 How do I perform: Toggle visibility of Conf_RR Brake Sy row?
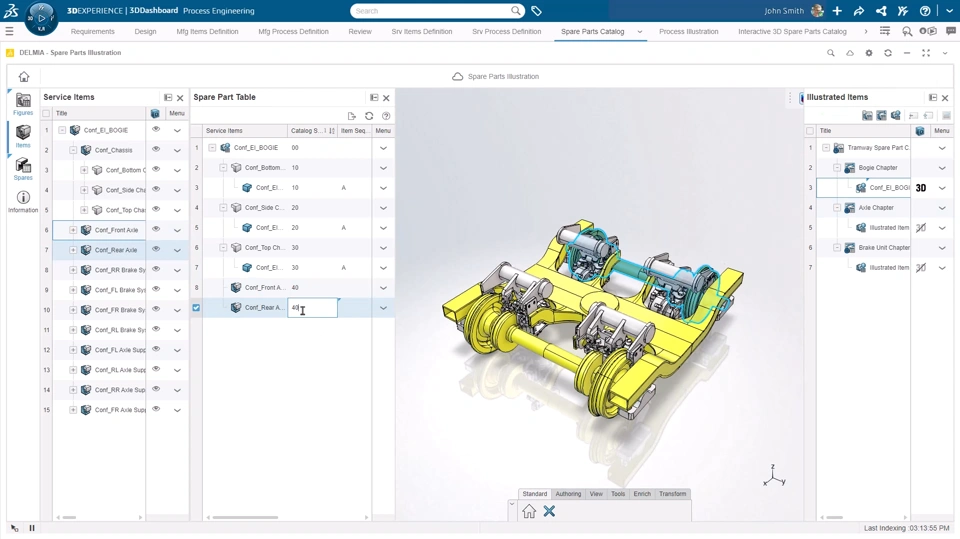pyautogui.click(x=156, y=270)
